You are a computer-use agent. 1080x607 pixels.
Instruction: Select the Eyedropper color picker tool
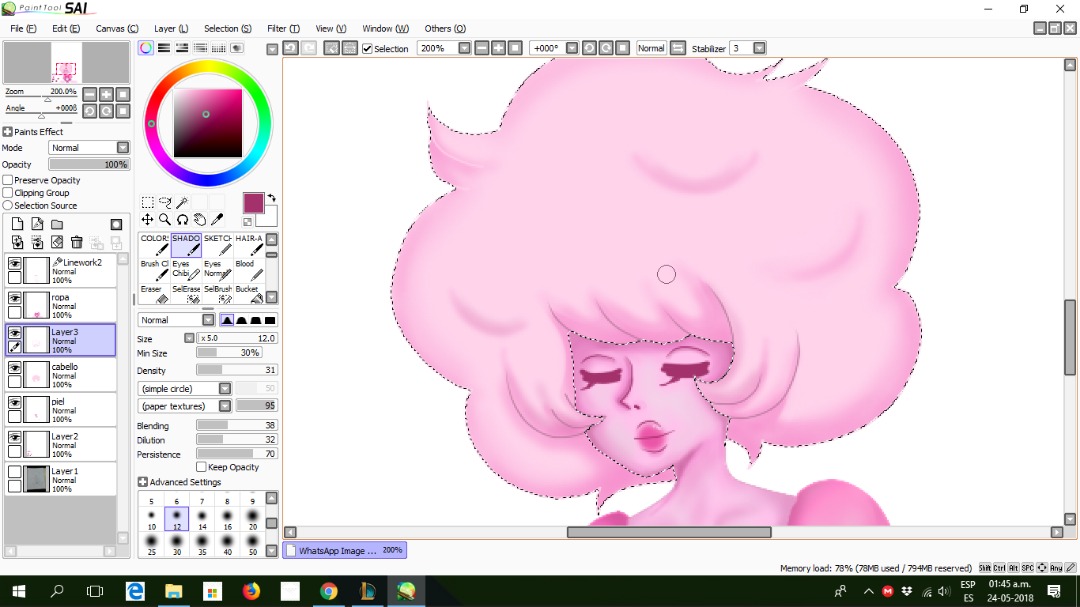[x=217, y=219]
